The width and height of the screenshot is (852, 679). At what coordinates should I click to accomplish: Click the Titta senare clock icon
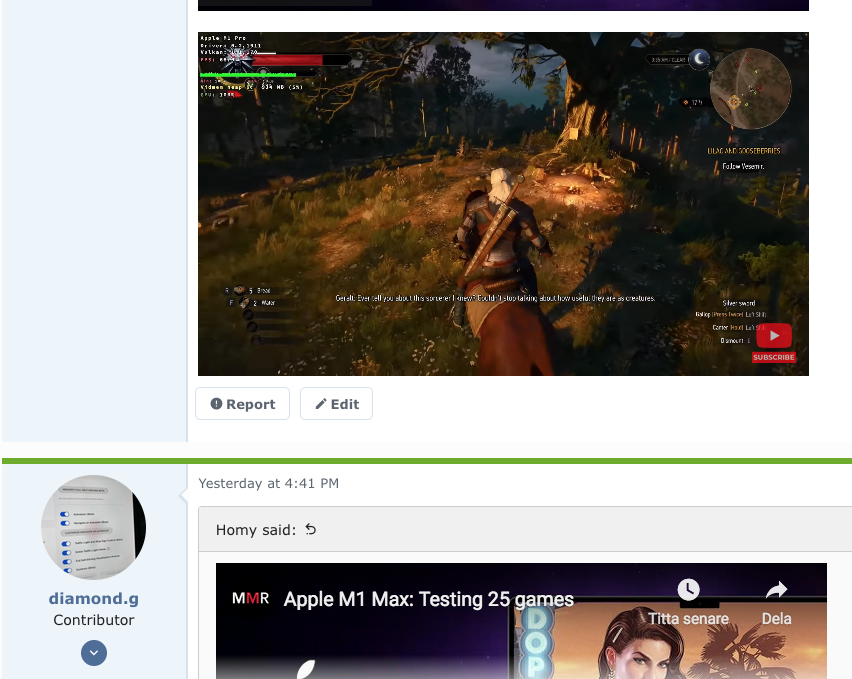[688, 590]
